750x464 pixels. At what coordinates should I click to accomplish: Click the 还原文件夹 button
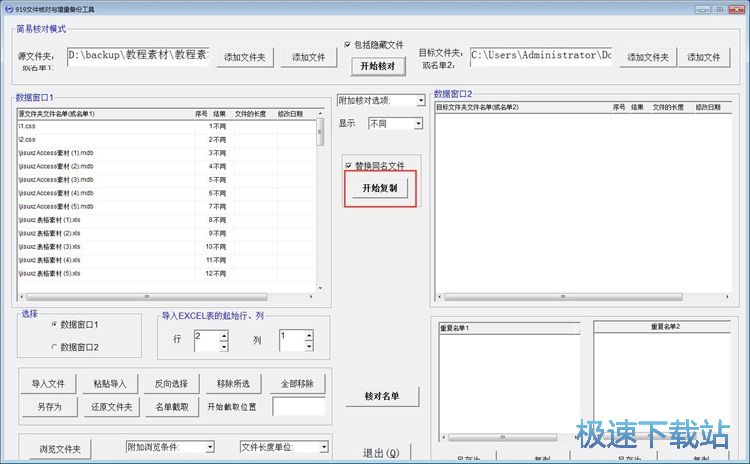[x=111, y=407]
